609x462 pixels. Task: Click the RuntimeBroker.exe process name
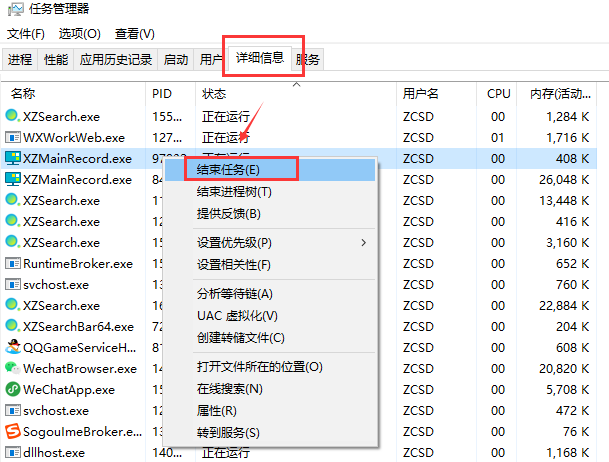coord(78,264)
